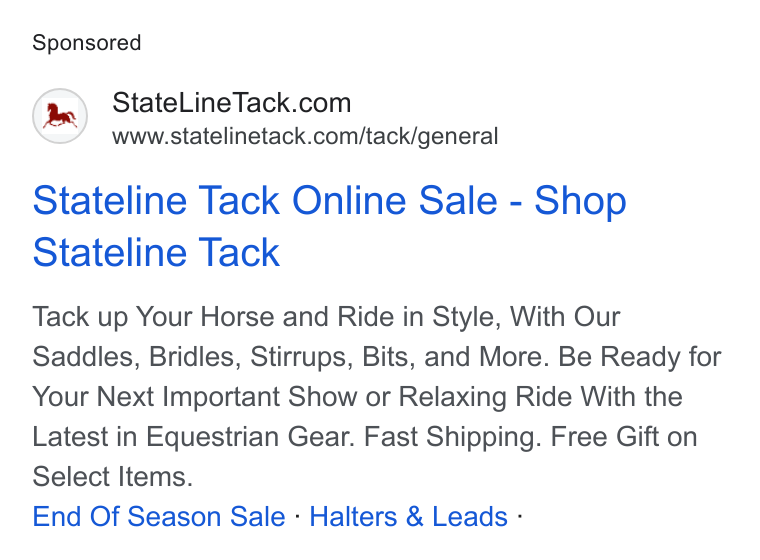This screenshot has height=560, width=760.
Task: Click the dot separator between the sitelinks
Action: (x=298, y=516)
